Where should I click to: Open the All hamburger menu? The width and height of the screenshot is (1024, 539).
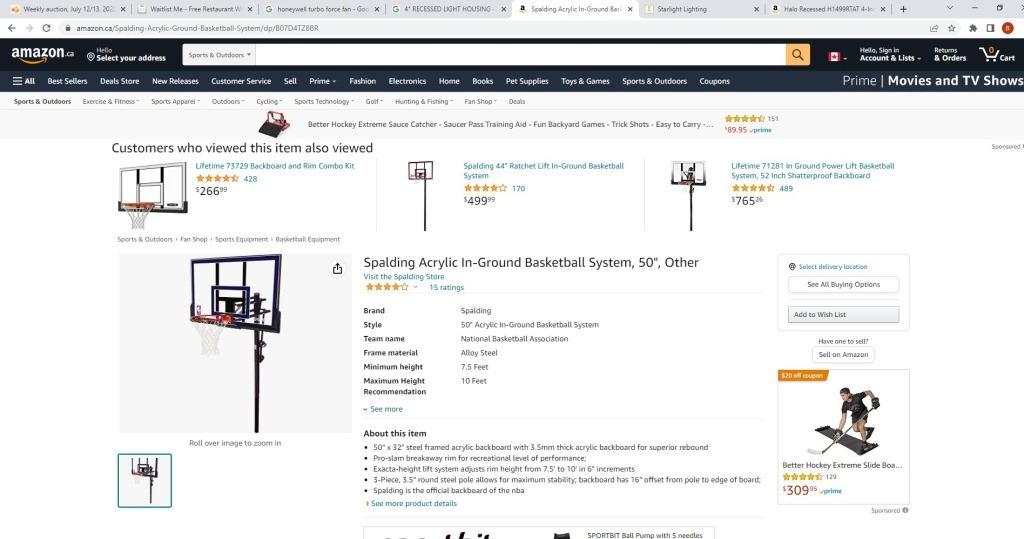pyautogui.click(x=24, y=81)
